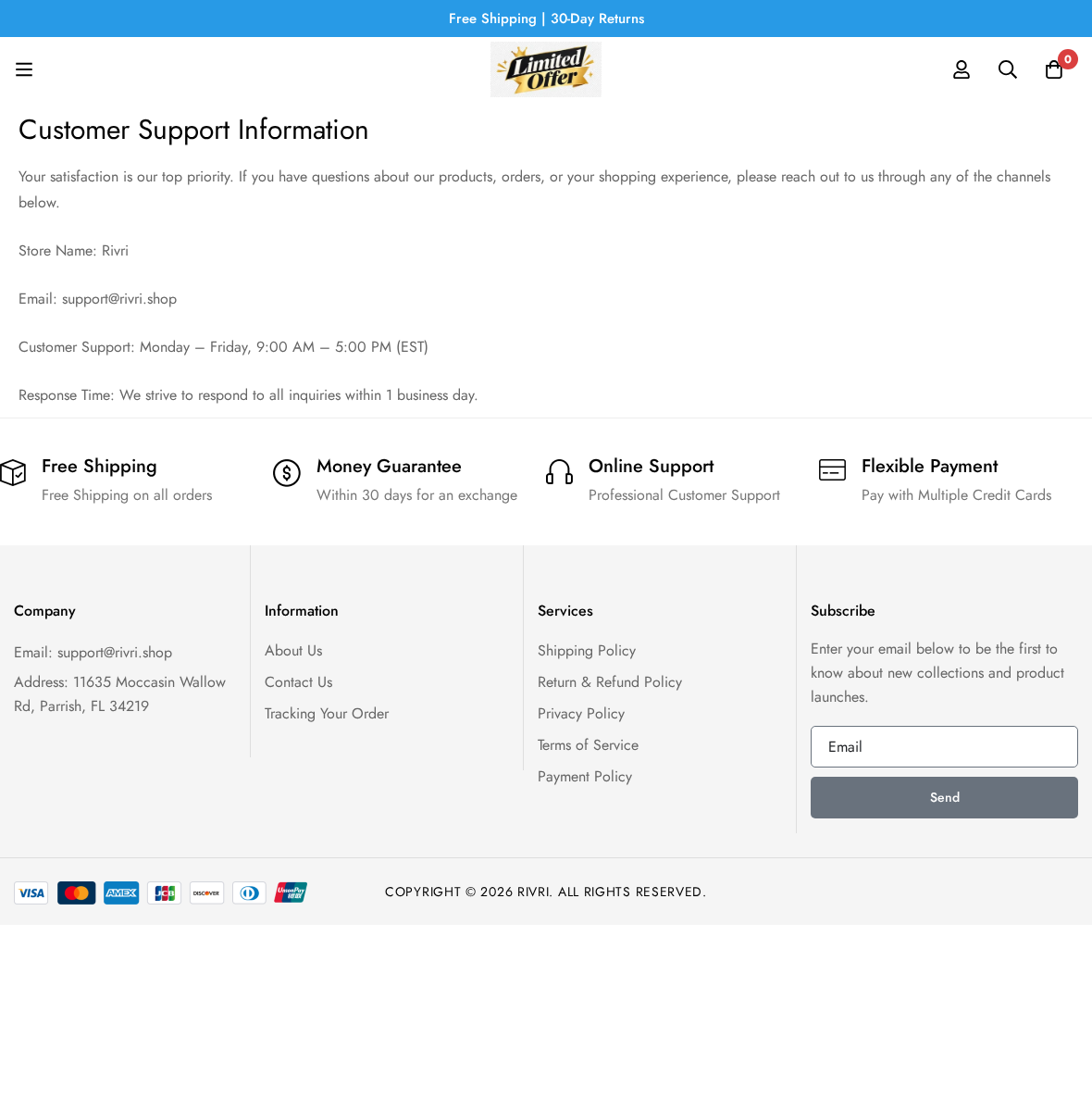Click the Online Support headphones icon
This screenshot has width=1092, height=1111.
pos(559,472)
